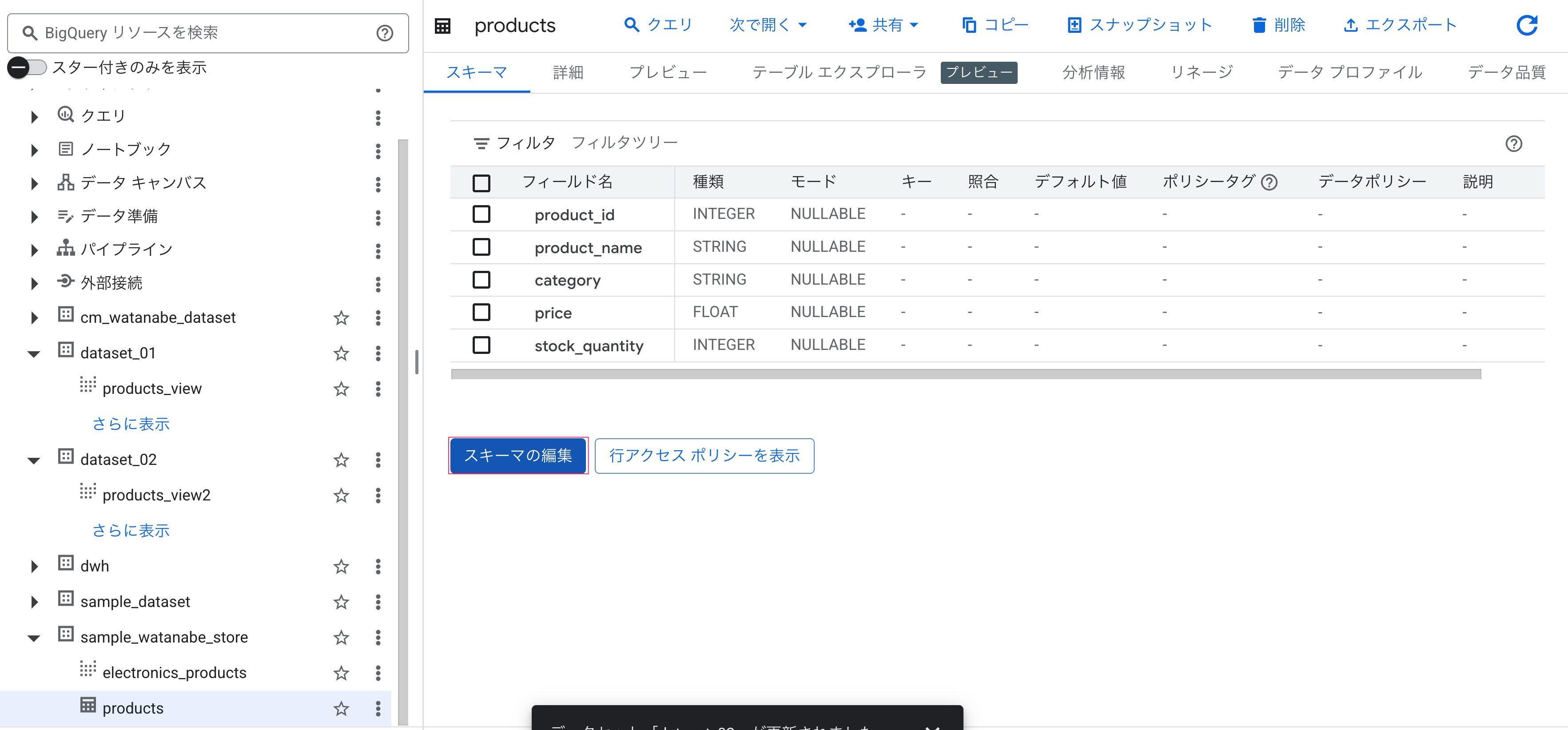The image size is (1568, 730).
Task: Open the リネージ tab
Action: (x=1201, y=72)
